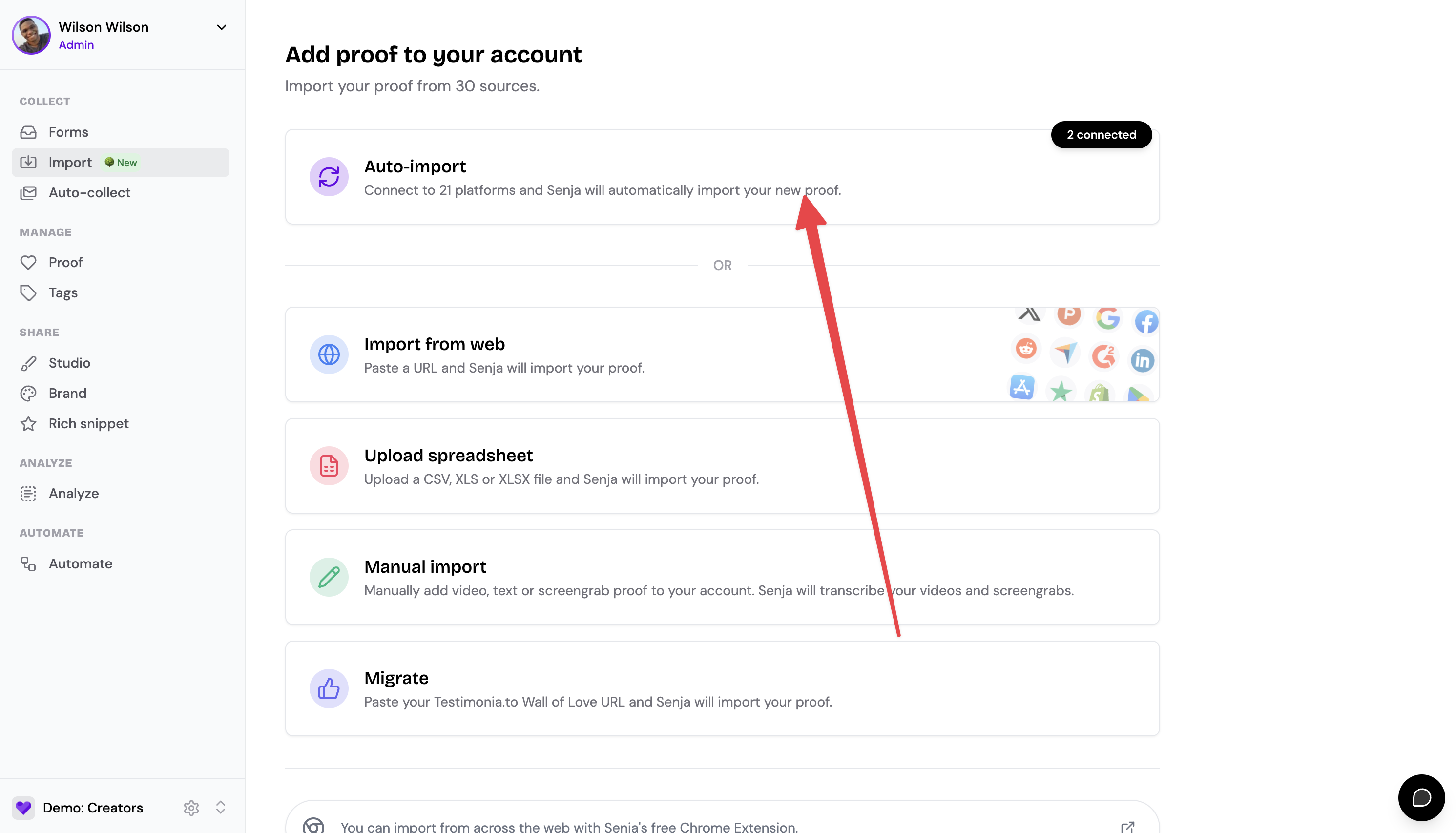Image resolution: width=1456 pixels, height=833 pixels.
Task: Click the 2 connected badge
Action: tap(1102, 135)
